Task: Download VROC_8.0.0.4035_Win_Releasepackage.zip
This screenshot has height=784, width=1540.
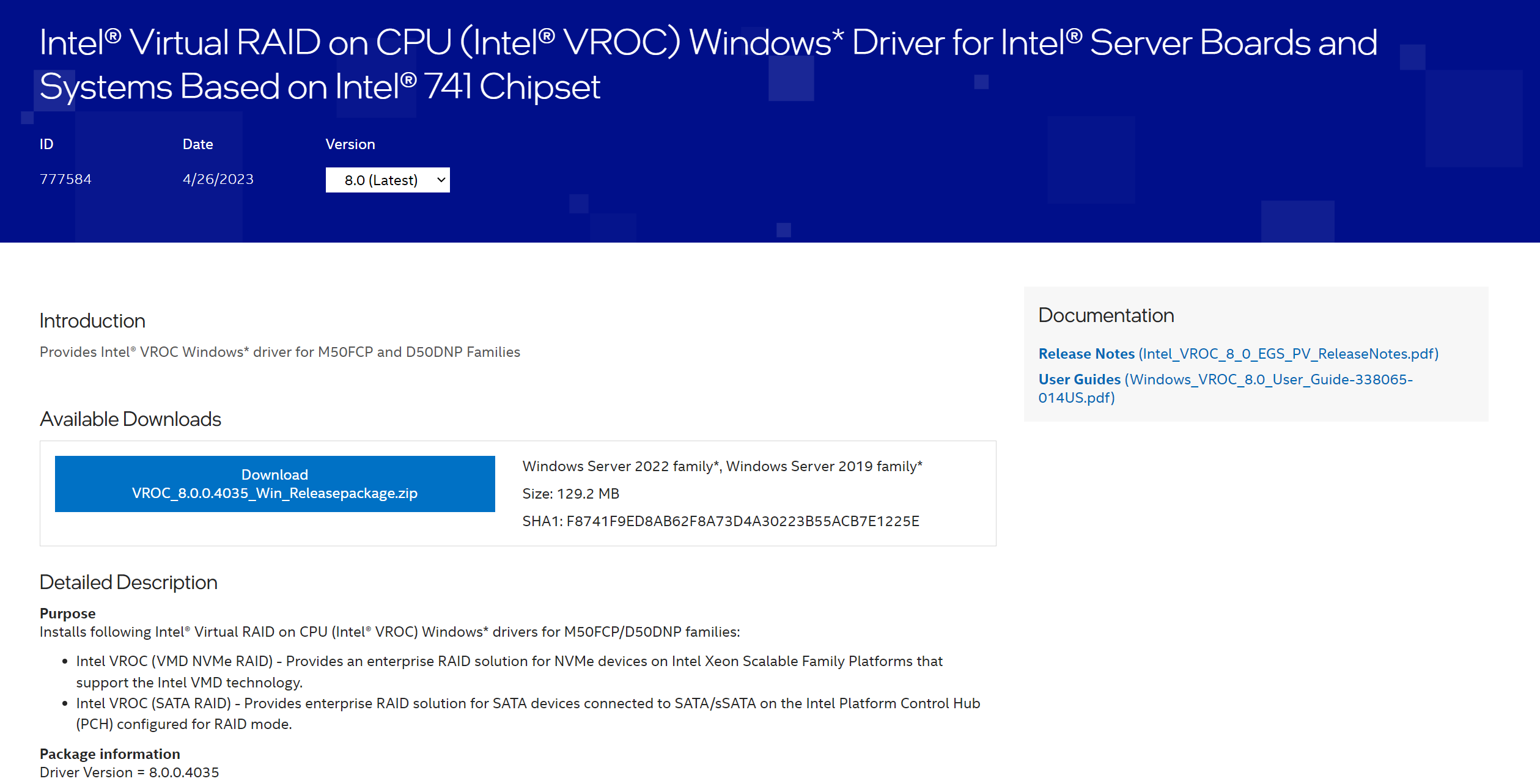Action: [274, 483]
